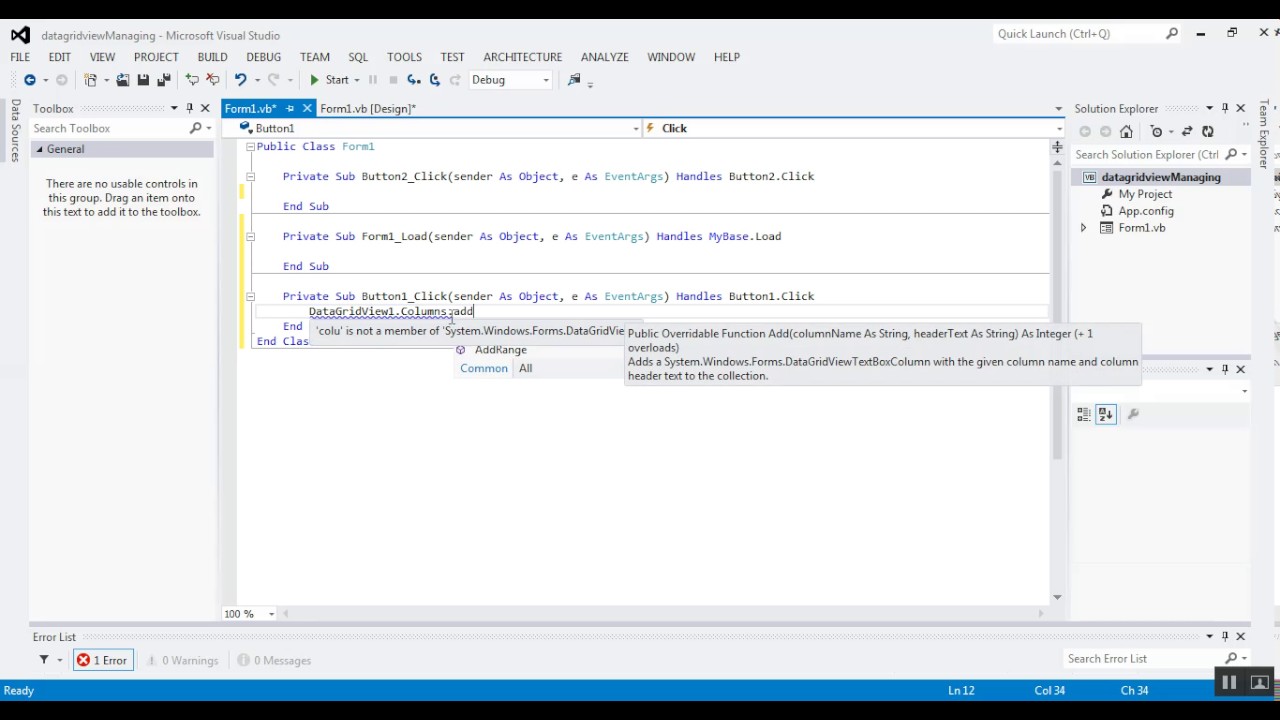
Task: Click the Search Toolbox input field
Action: [110, 128]
